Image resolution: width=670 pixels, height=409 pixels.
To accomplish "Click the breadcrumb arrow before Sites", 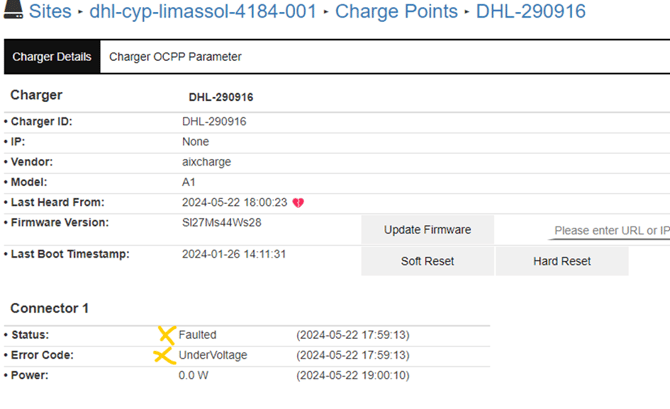I will click(14, 14).
